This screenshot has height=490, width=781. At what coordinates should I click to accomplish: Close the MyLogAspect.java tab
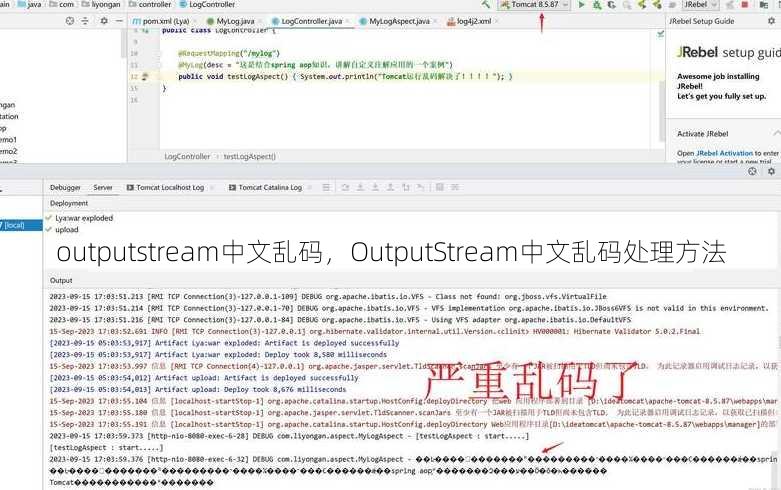(435, 21)
